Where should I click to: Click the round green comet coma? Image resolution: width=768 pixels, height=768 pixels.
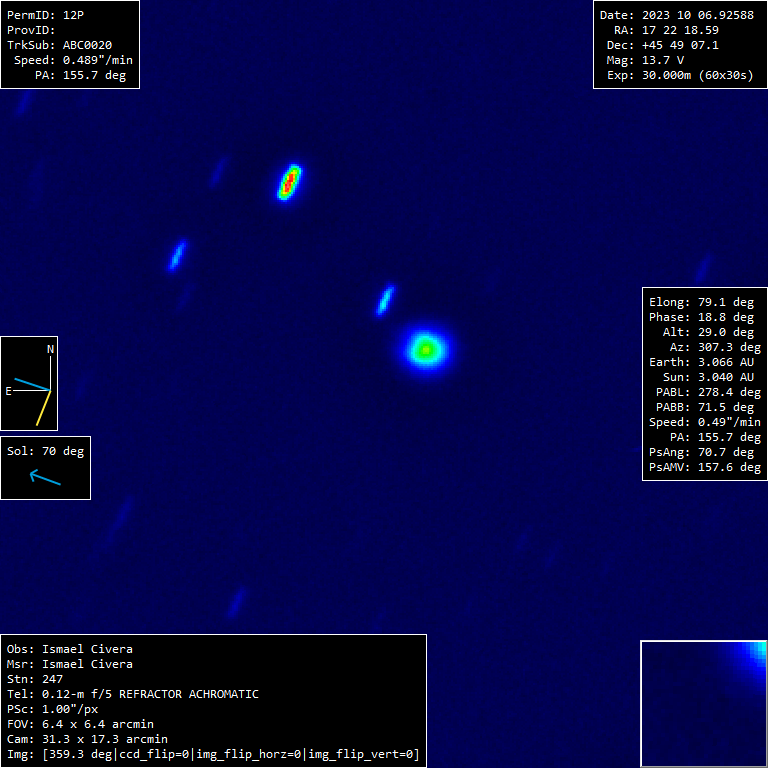click(427, 350)
